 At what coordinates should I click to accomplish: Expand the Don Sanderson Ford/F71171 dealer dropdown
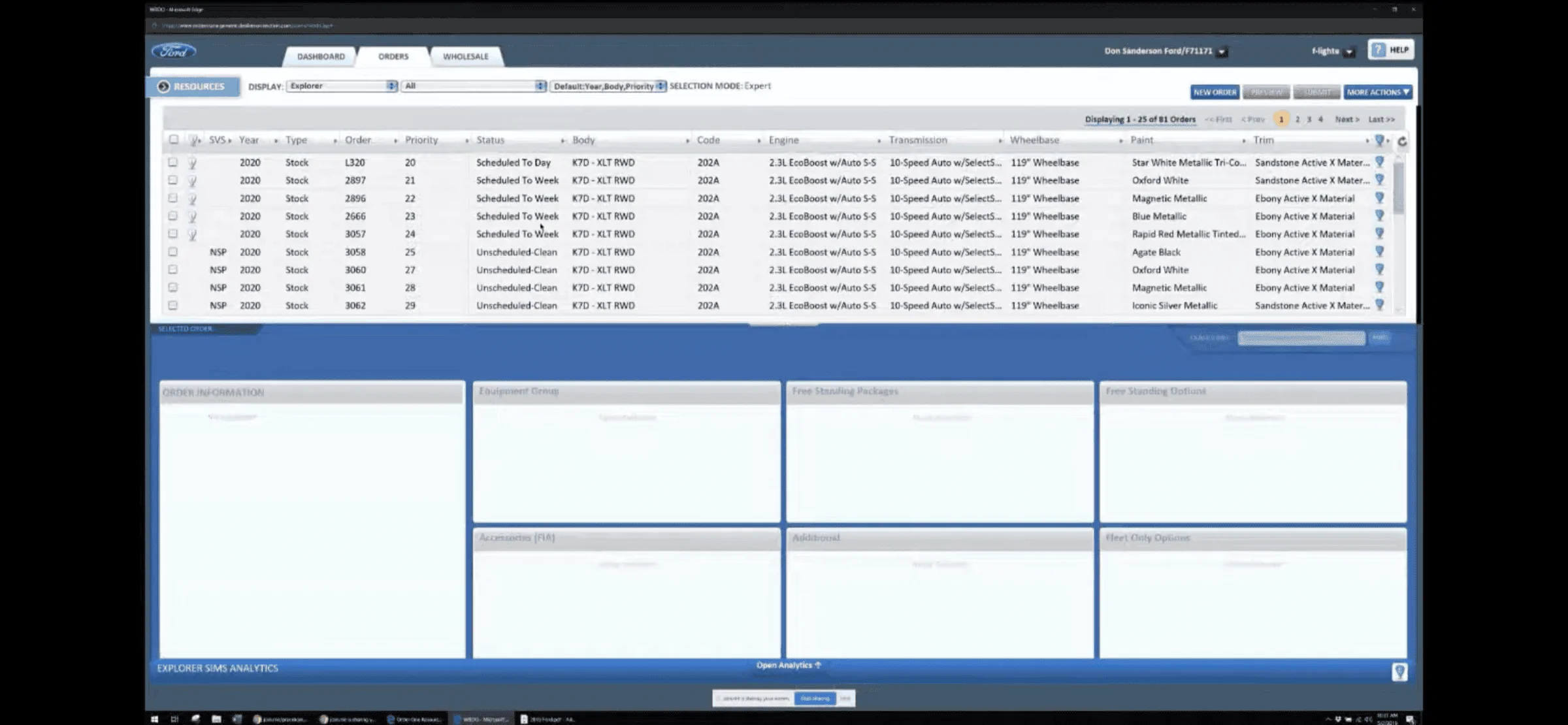point(1222,52)
